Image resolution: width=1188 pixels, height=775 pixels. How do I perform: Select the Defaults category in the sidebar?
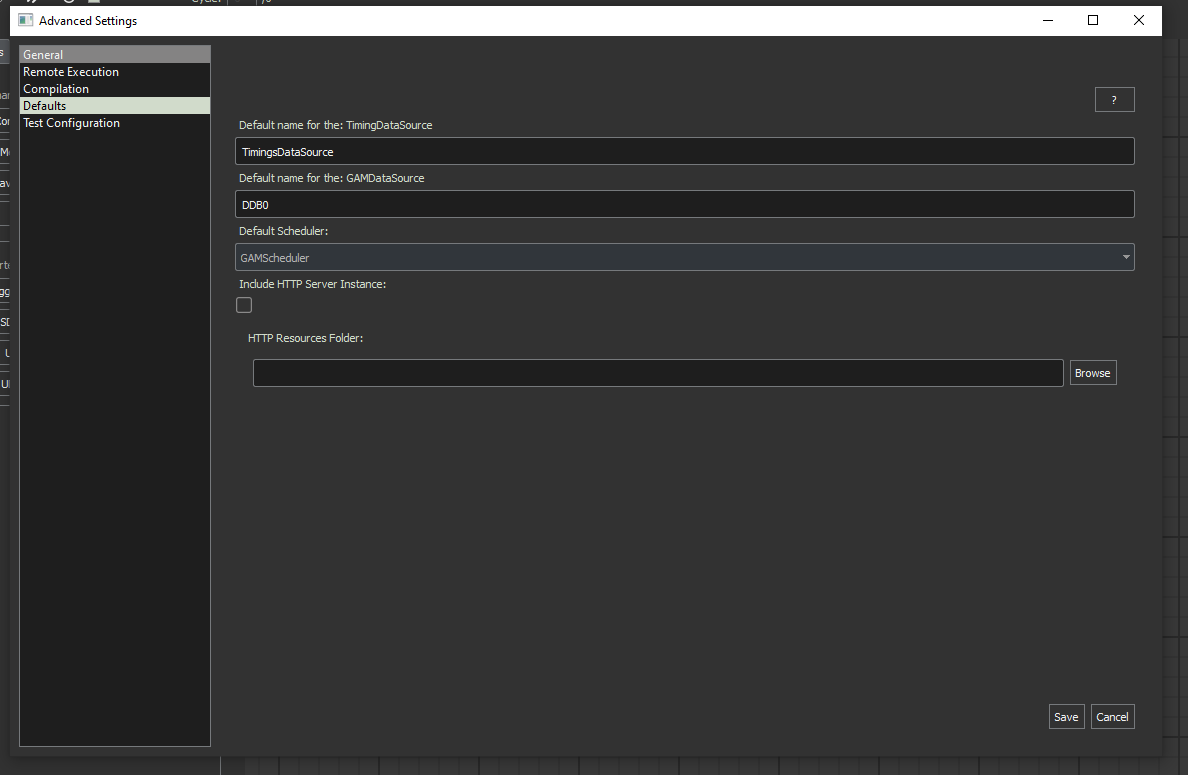point(45,106)
